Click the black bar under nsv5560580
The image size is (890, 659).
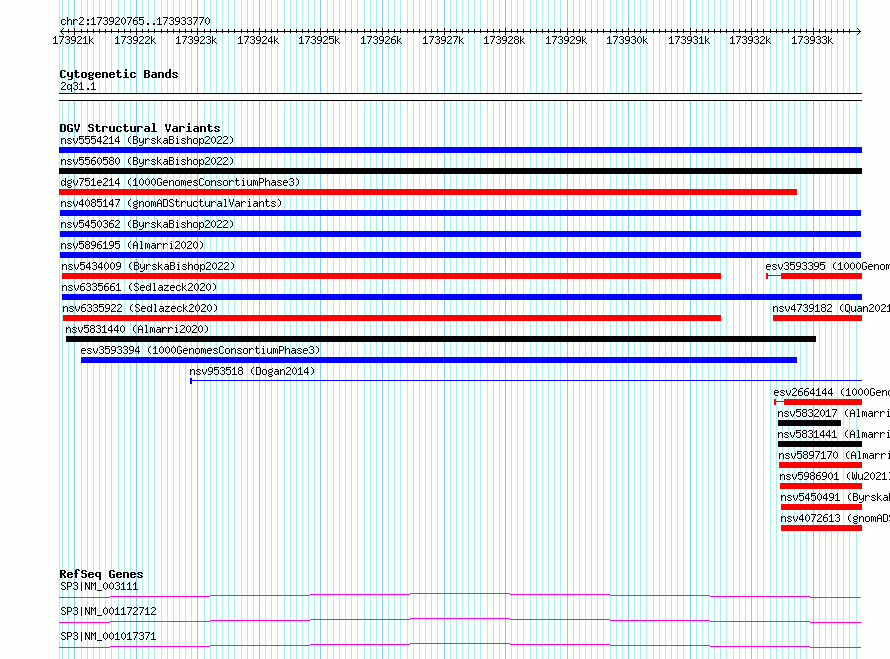pyautogui.click(x=460, y=171)
